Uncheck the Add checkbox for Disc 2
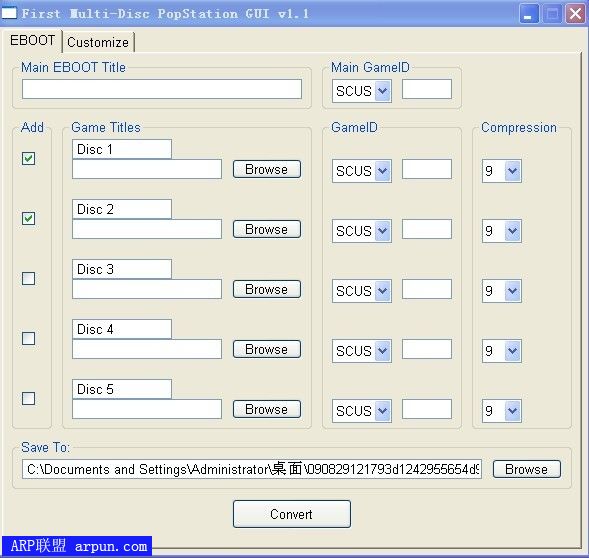 click(x=29, y=218)
